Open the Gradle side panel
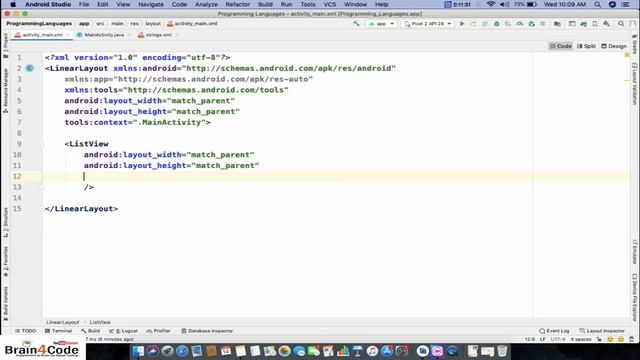Viewport: 640px width, 360px height. point(635,44)
